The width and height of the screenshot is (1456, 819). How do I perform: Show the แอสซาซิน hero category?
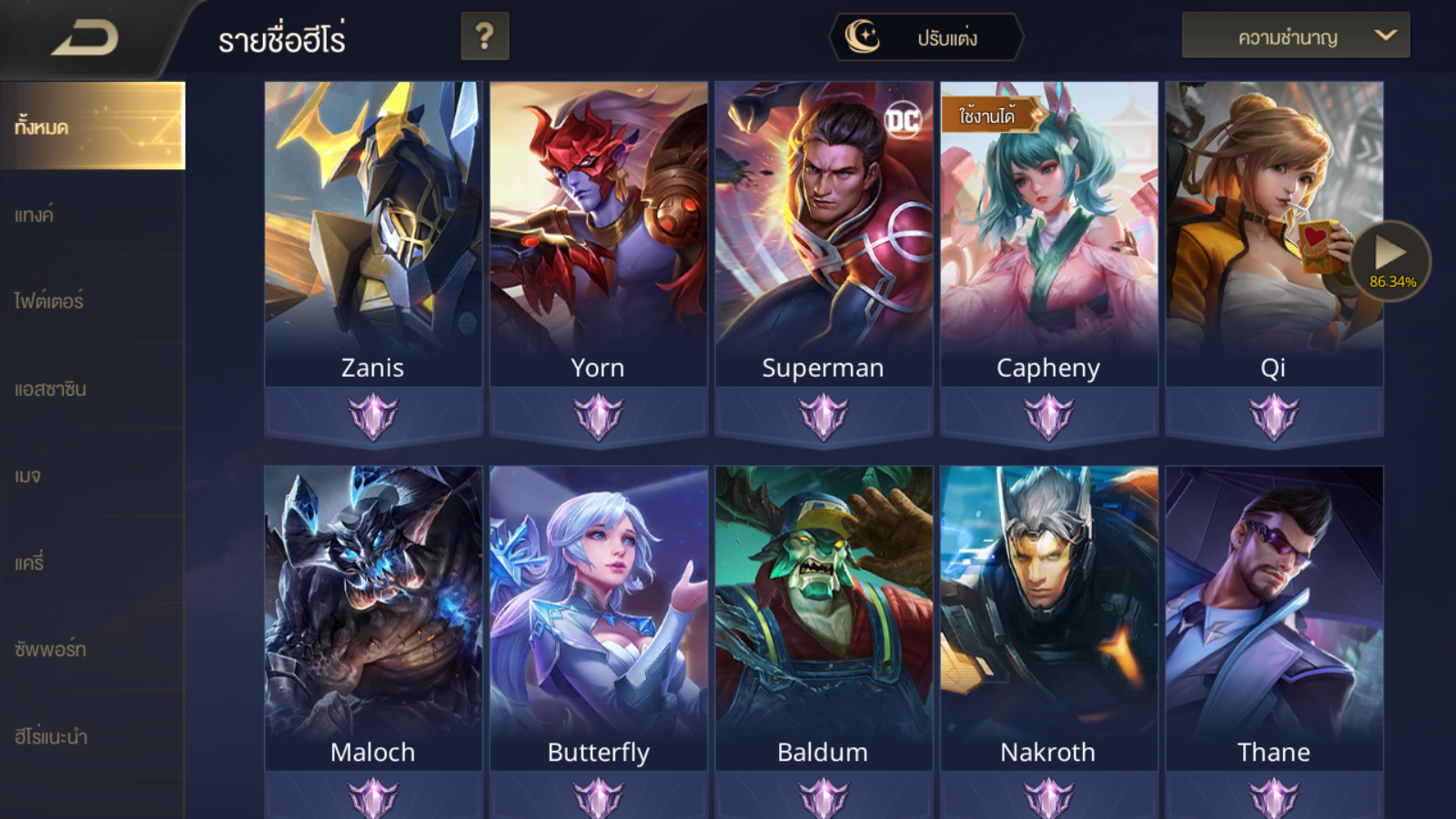tap(92, 389)
